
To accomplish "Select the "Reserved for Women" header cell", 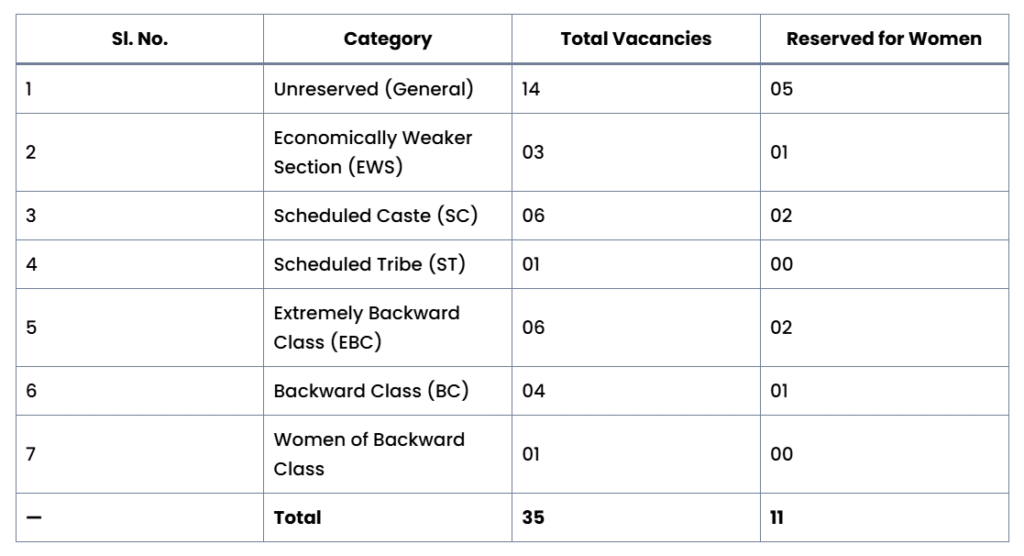I will coord(883,40).
